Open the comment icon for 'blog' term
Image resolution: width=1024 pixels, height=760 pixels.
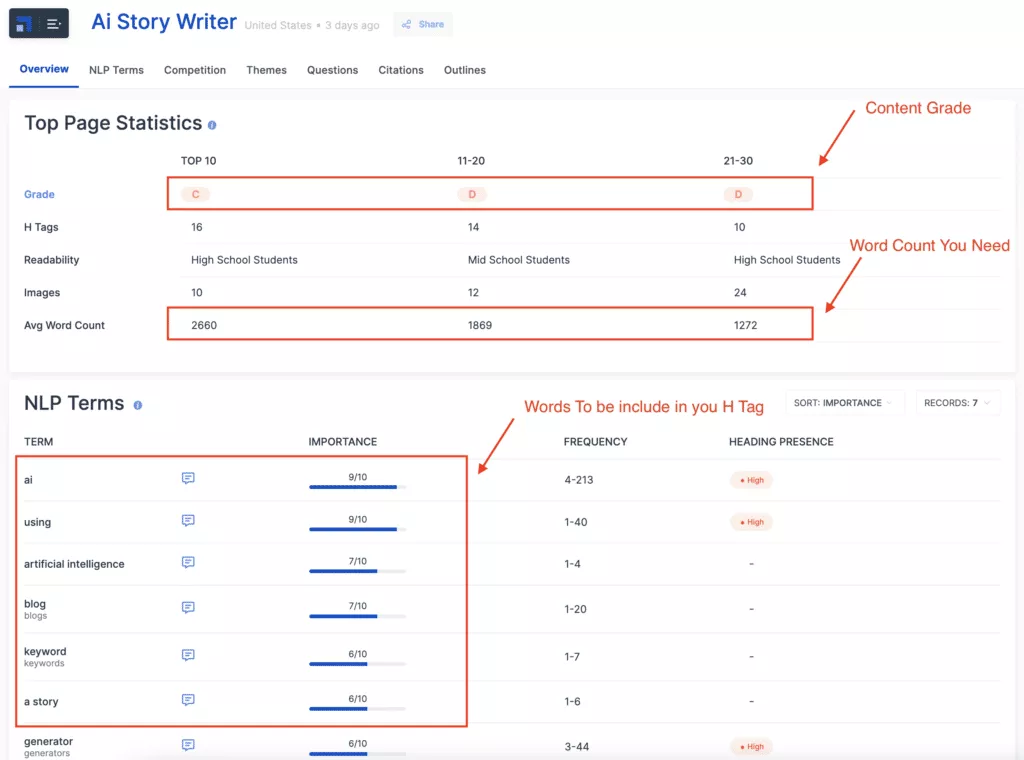pyautogui.click(x=188, y=608)
